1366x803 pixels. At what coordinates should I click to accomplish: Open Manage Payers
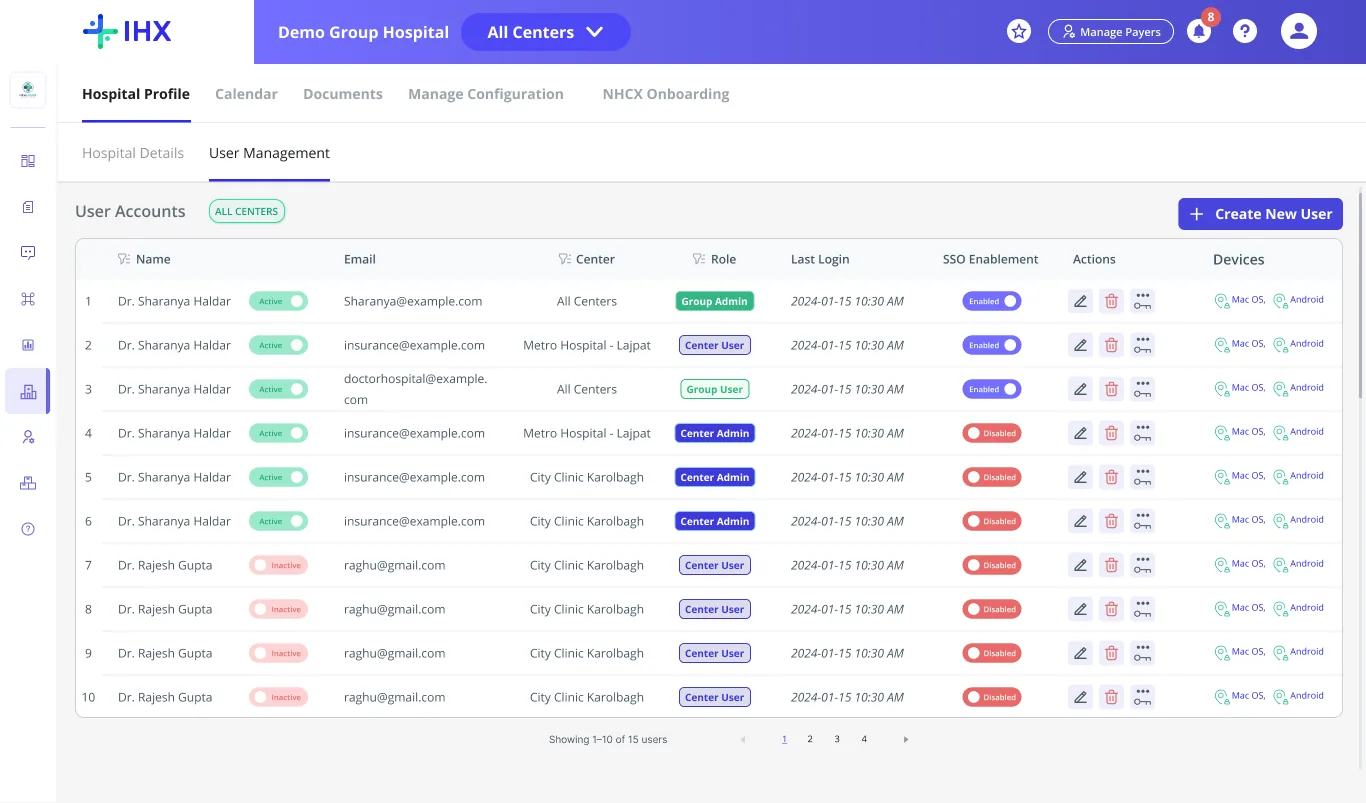[x=1111, y=32]
